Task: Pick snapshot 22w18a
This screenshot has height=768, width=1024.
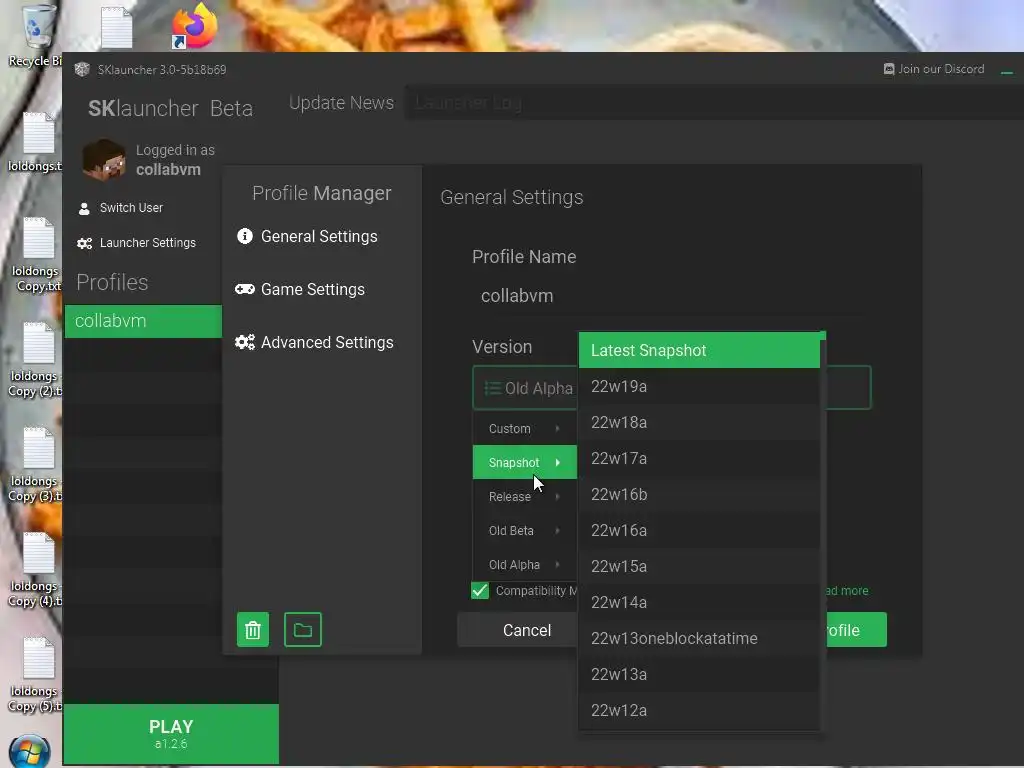Action: (x=699, y=422)
